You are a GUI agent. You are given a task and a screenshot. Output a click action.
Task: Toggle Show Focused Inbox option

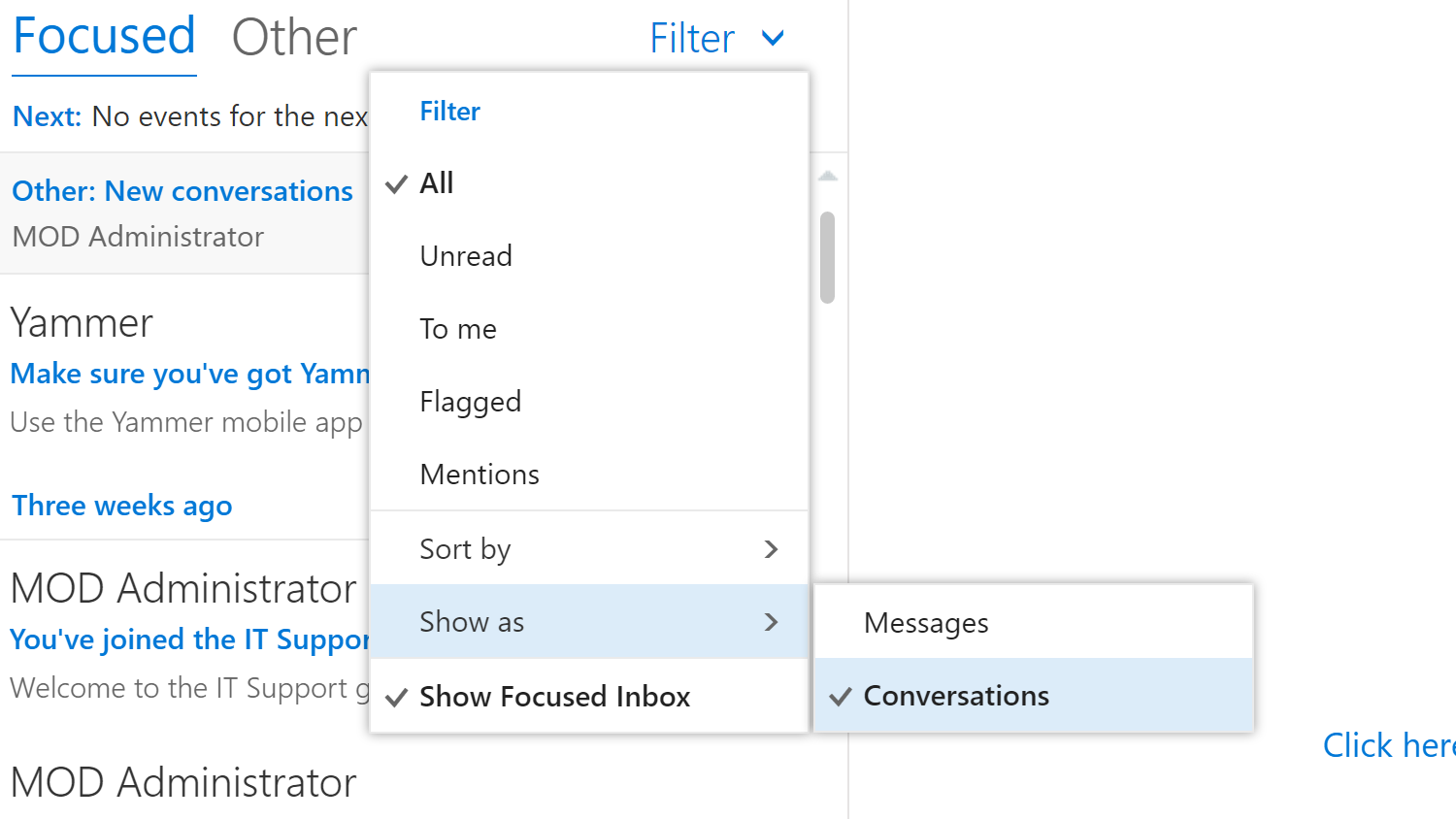pos(589,696)
